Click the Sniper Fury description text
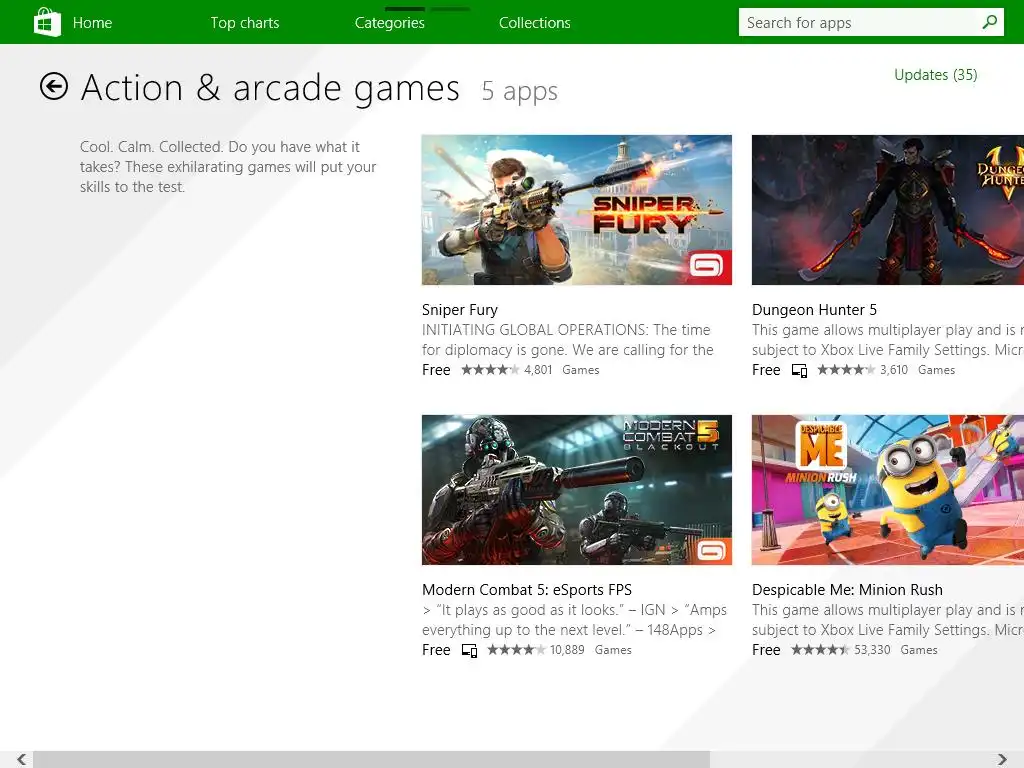 (568, 340)
